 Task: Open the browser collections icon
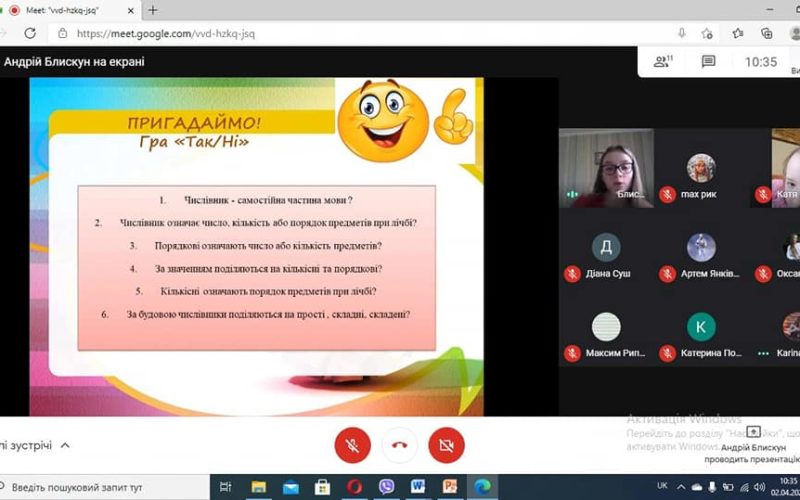coord(767,32)
